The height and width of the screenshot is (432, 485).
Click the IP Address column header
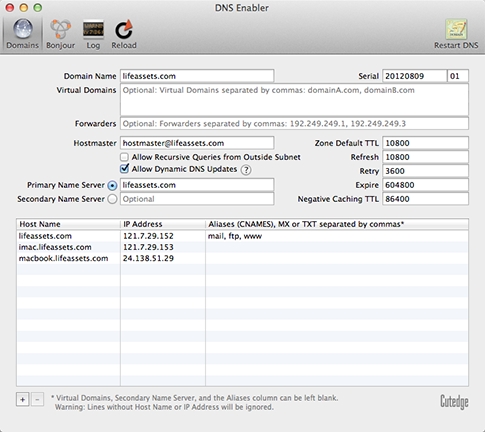pyautogui.click(x=163, y=224)
